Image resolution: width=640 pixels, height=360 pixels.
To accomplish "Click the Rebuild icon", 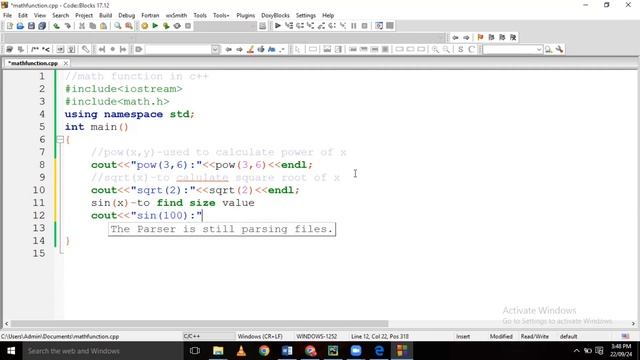I will 177,26.
